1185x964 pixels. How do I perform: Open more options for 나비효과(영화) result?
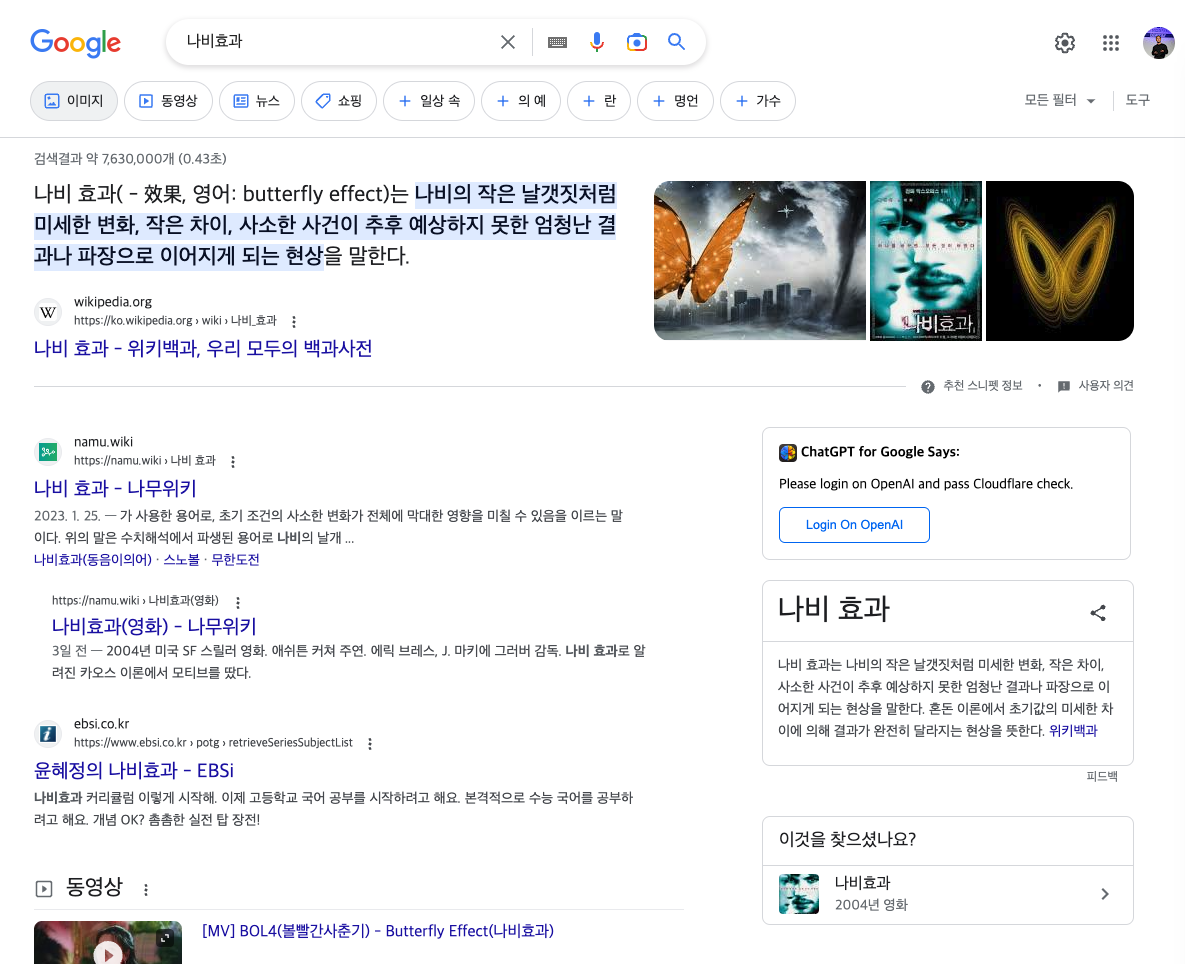pos(238,602)
